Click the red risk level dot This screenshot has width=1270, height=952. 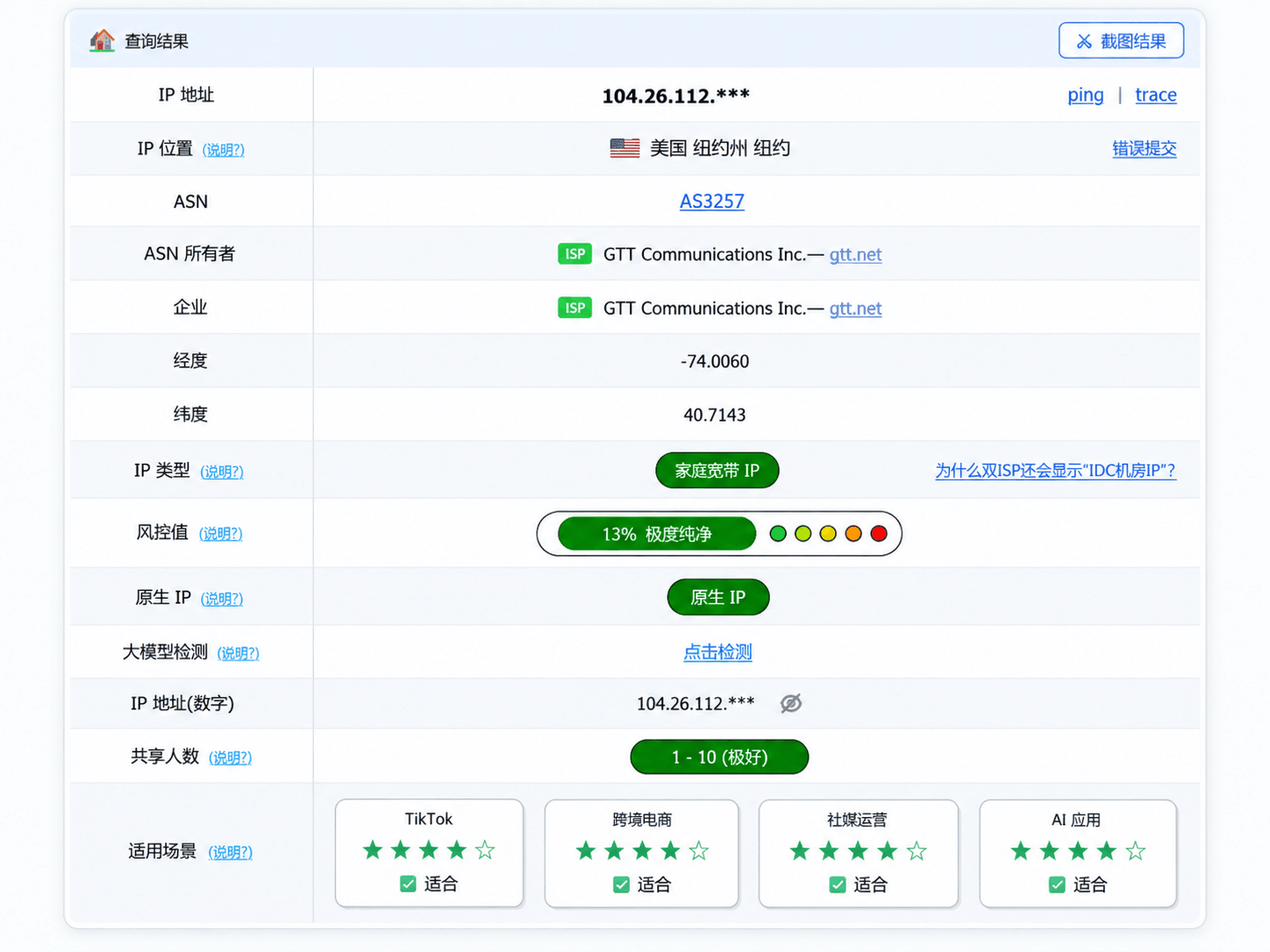(x=879, y=533)
